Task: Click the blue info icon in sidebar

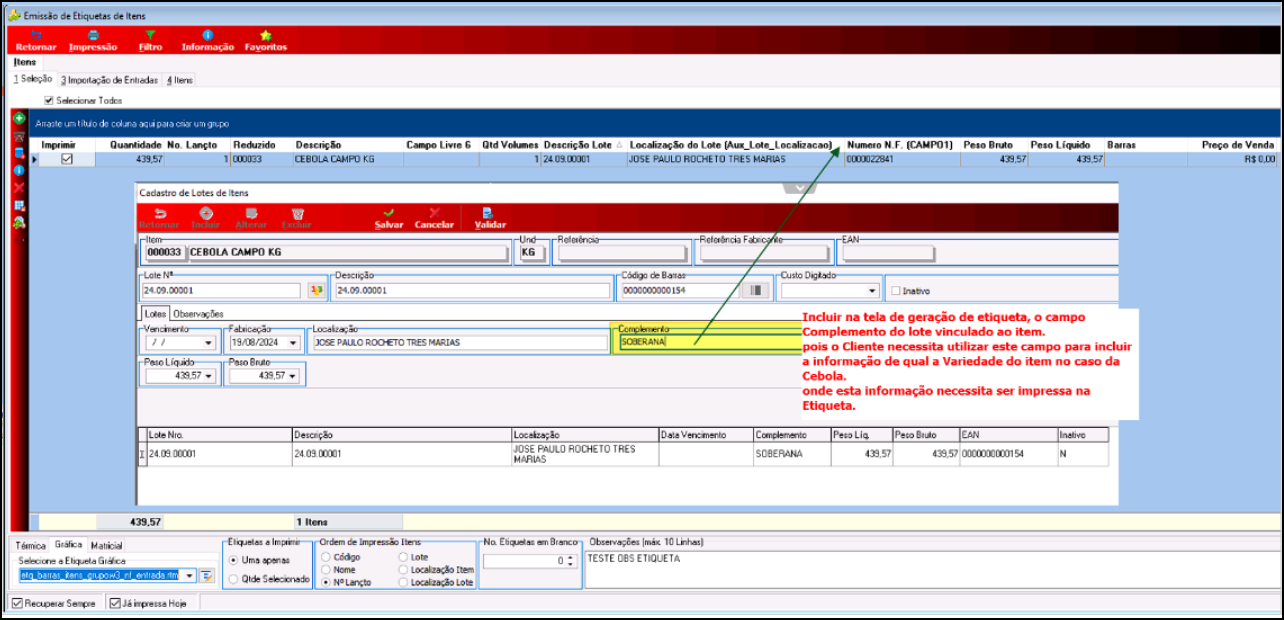Action: [19, 170]
